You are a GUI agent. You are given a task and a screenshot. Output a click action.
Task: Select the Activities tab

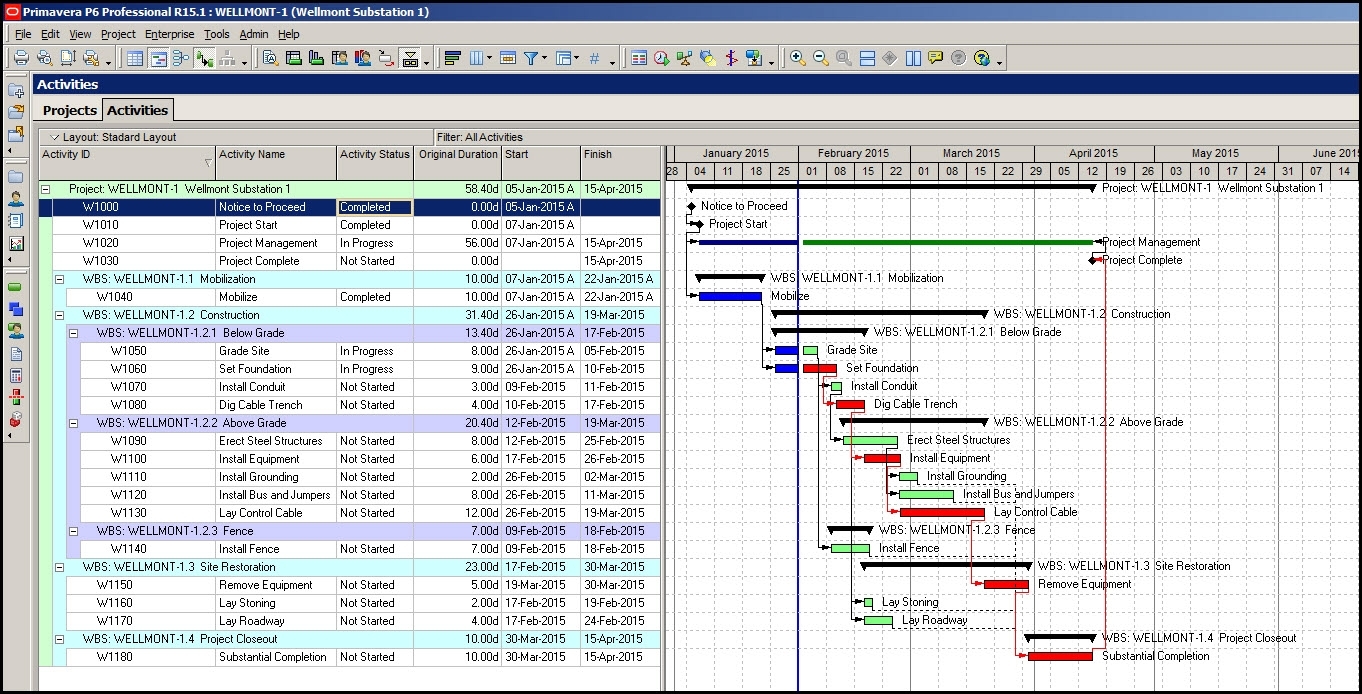138,110
